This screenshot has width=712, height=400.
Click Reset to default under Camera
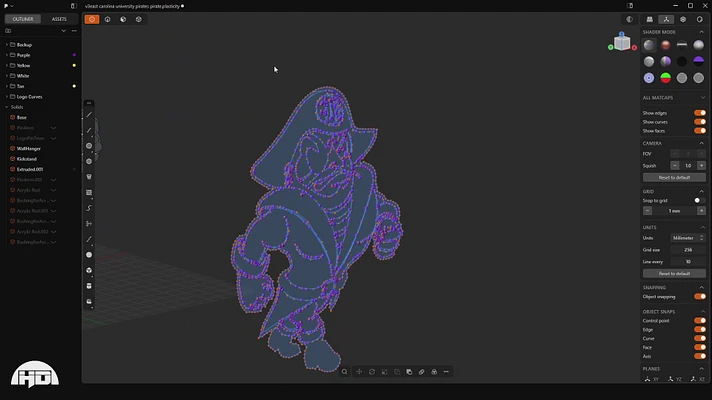674,177
